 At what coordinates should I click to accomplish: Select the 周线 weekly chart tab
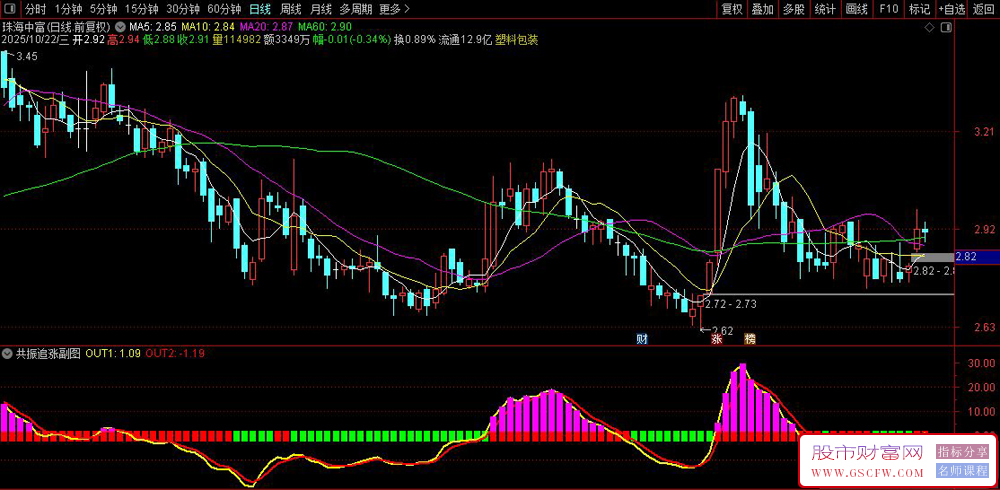[x=291, y=9]
